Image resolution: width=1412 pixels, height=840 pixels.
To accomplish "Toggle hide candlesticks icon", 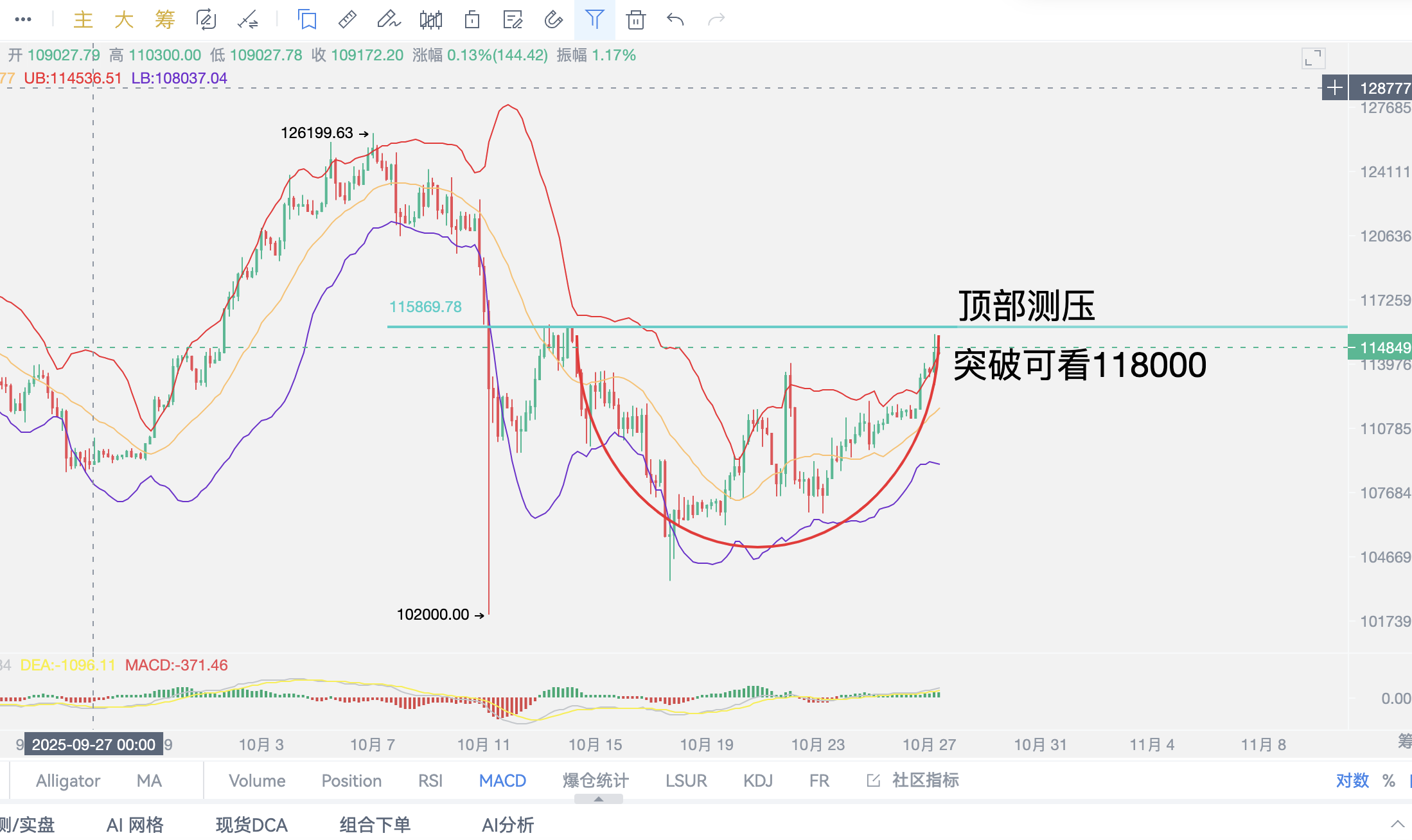I will 430,20.
